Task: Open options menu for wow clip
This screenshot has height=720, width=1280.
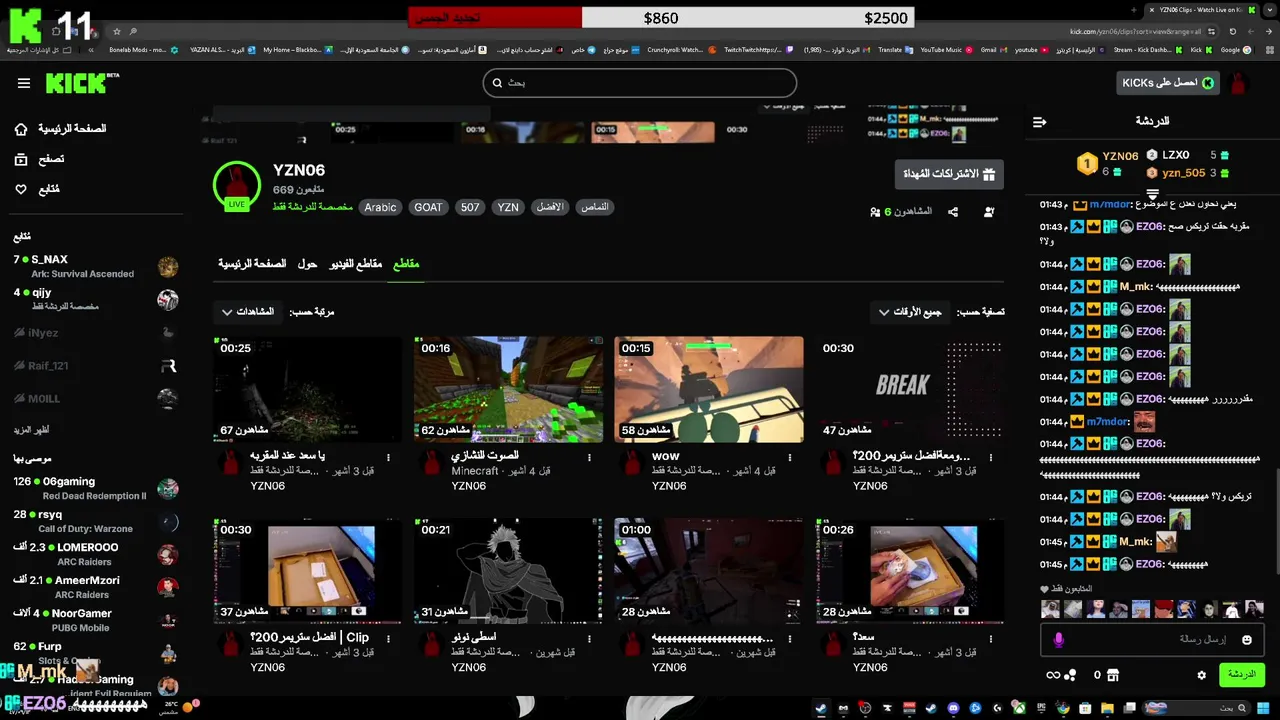Action: point(790,457)
